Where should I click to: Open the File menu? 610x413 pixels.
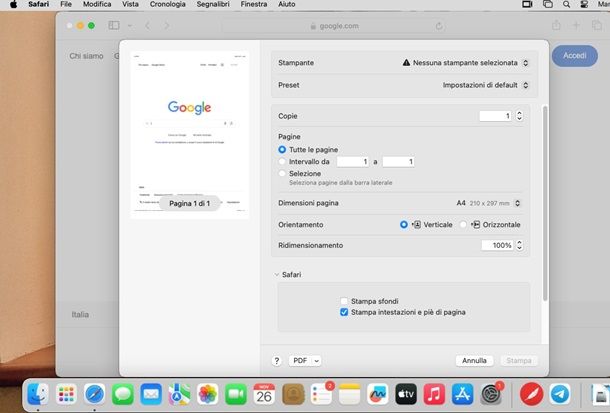(66, 4)
